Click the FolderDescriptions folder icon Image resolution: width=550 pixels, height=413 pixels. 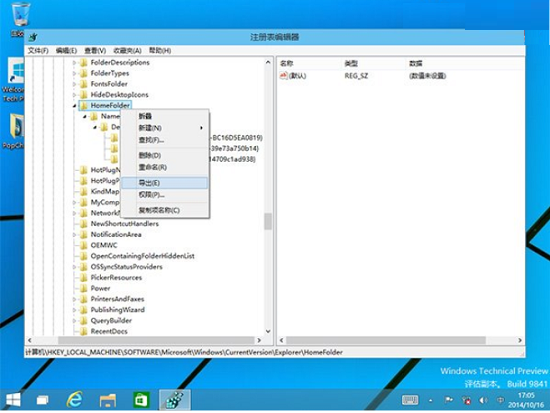pyautogui.click(x=84, y=63)
